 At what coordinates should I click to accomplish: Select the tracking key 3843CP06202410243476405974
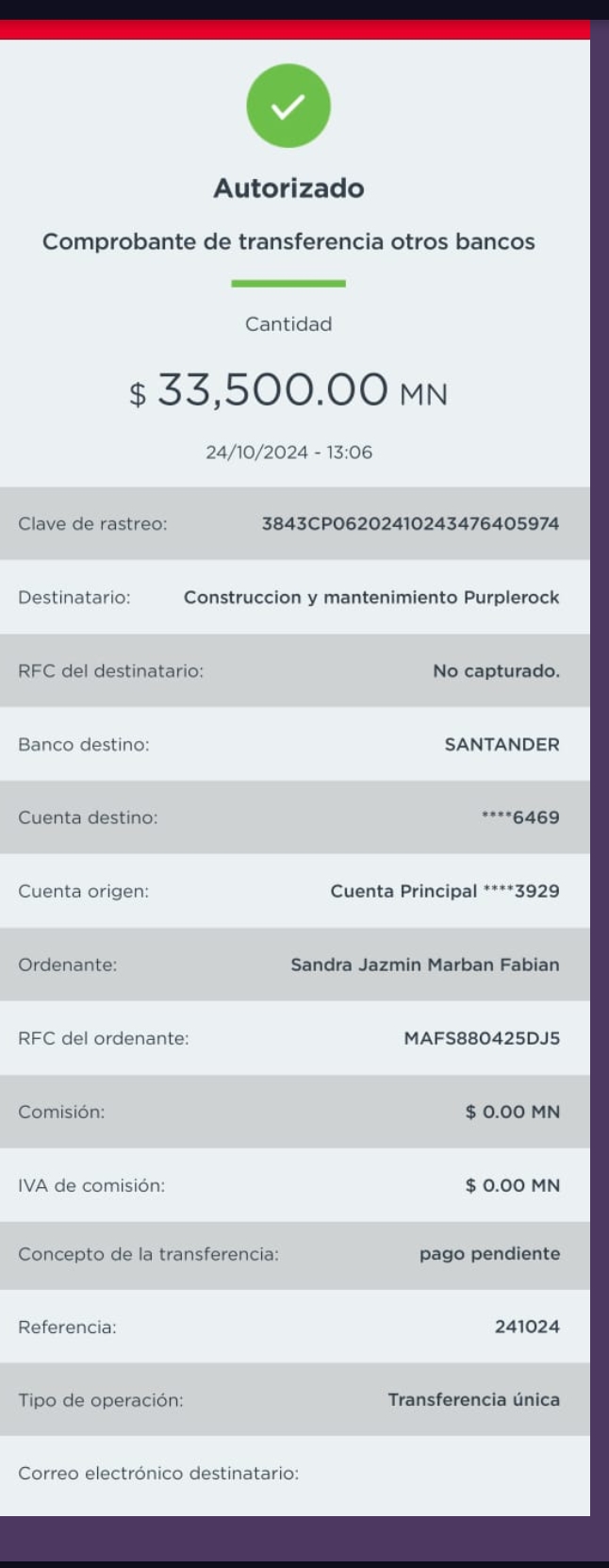tap(410, 523)
